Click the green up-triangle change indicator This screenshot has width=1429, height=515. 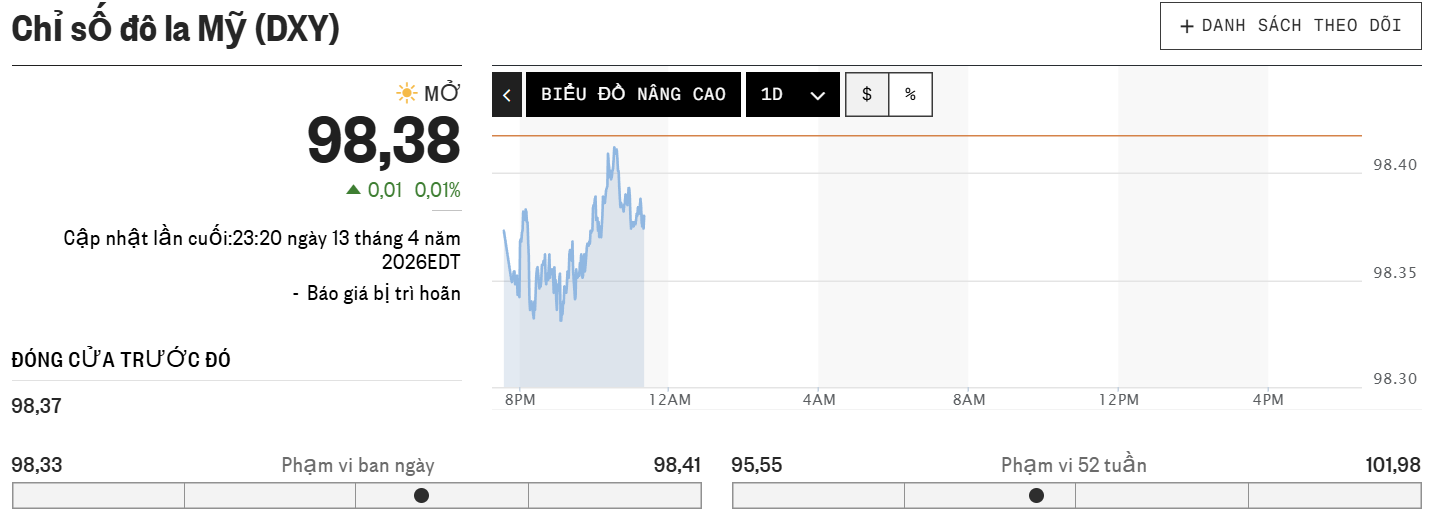[x=353, y=190]
